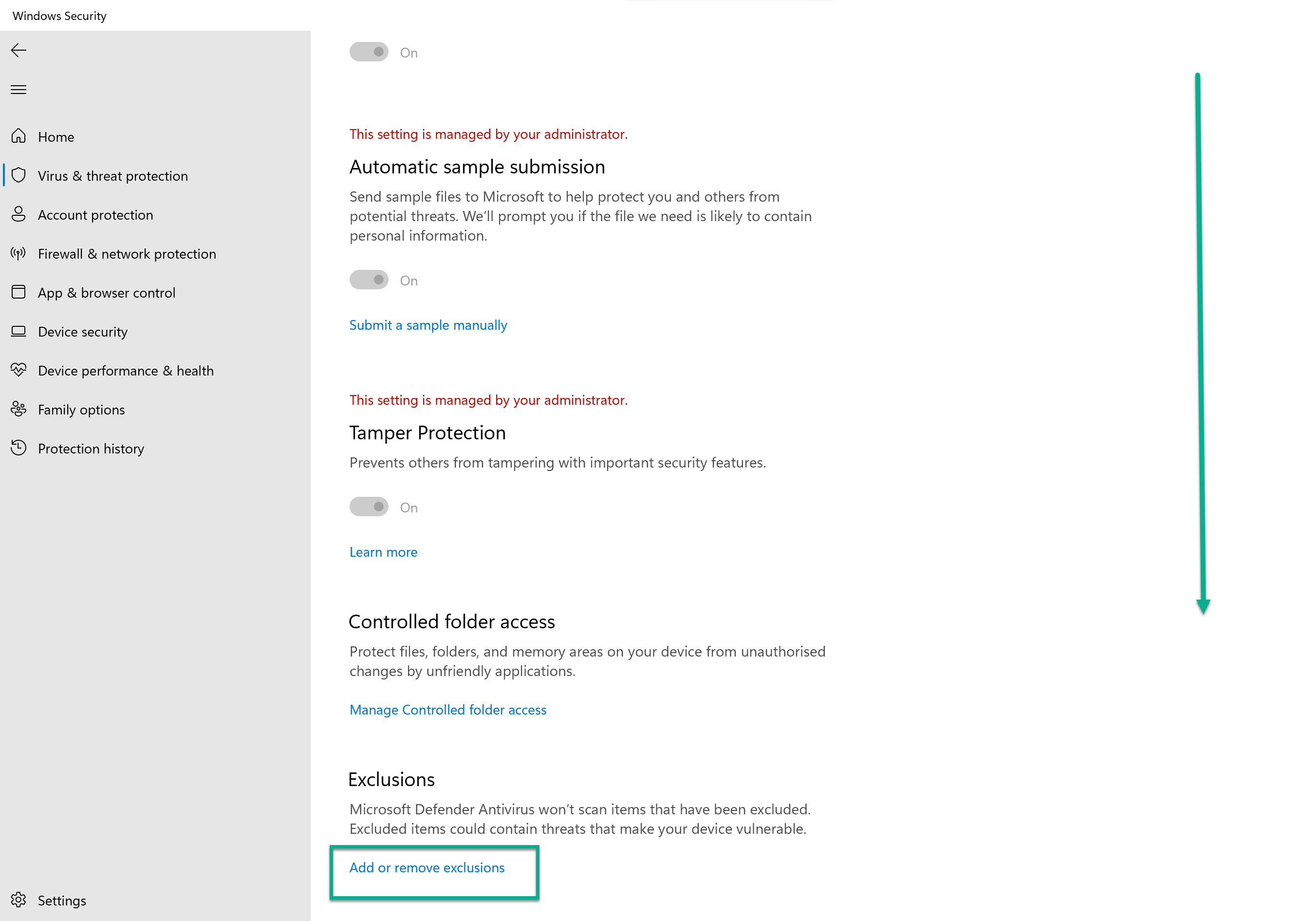Click the Virus & threat protection shield icon
Screen dimensions: 1316x921
(19, 175)
